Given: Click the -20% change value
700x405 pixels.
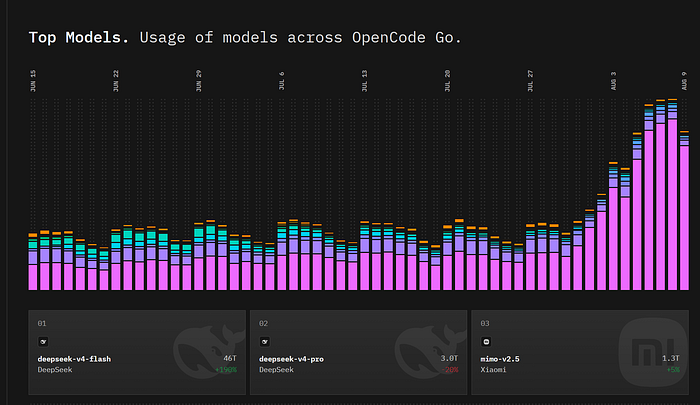Looking at the screenshot, I should (450, 370).
